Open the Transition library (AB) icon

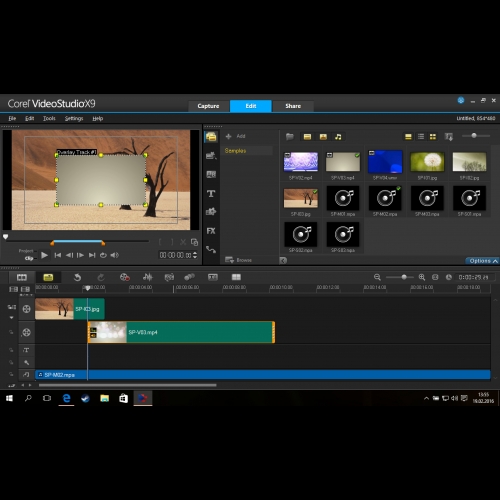(211, 174)
